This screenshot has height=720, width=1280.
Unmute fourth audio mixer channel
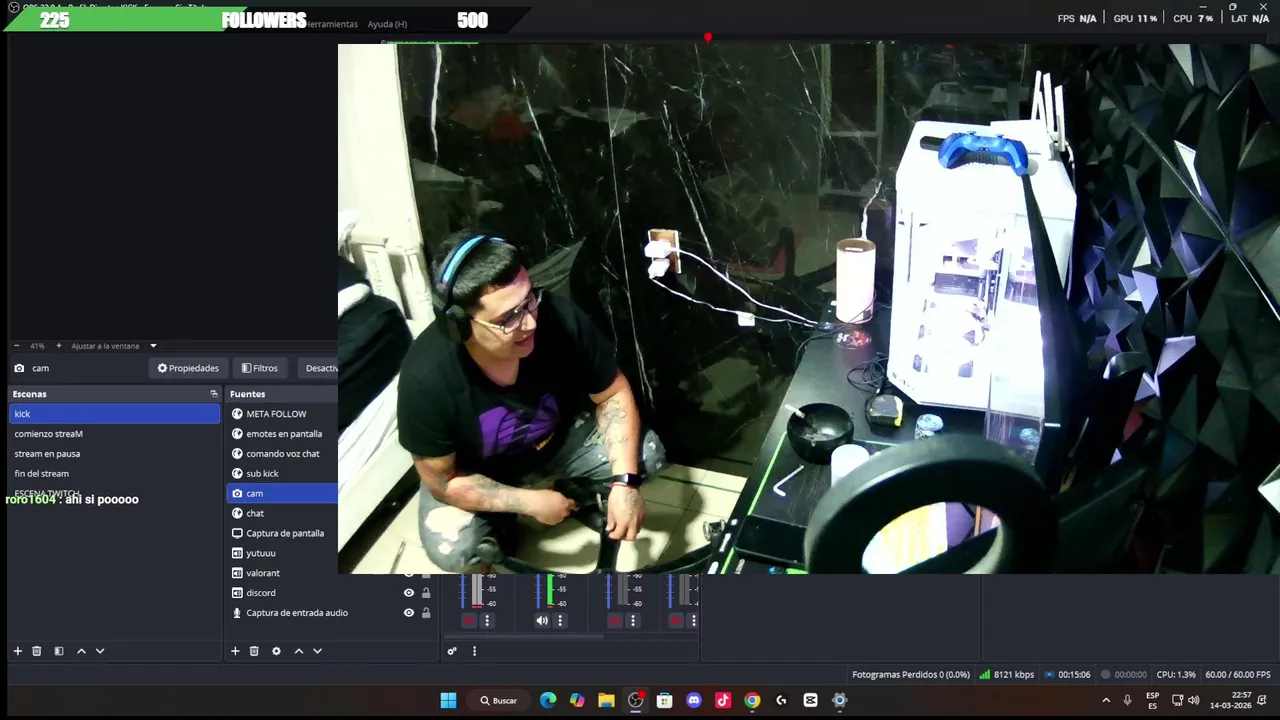click(676, 621)
